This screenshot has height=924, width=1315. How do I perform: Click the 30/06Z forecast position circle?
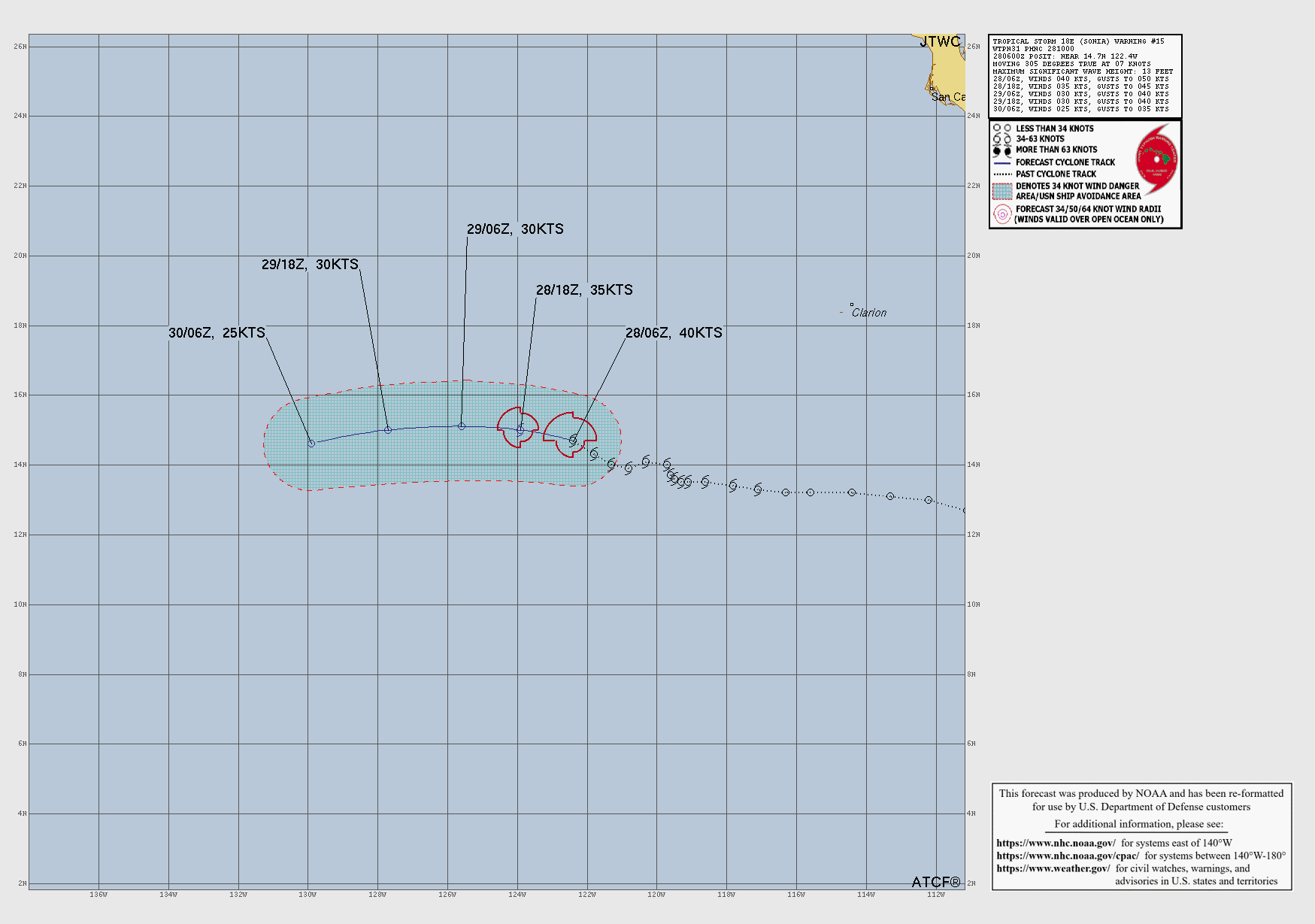tap(311, 444)
